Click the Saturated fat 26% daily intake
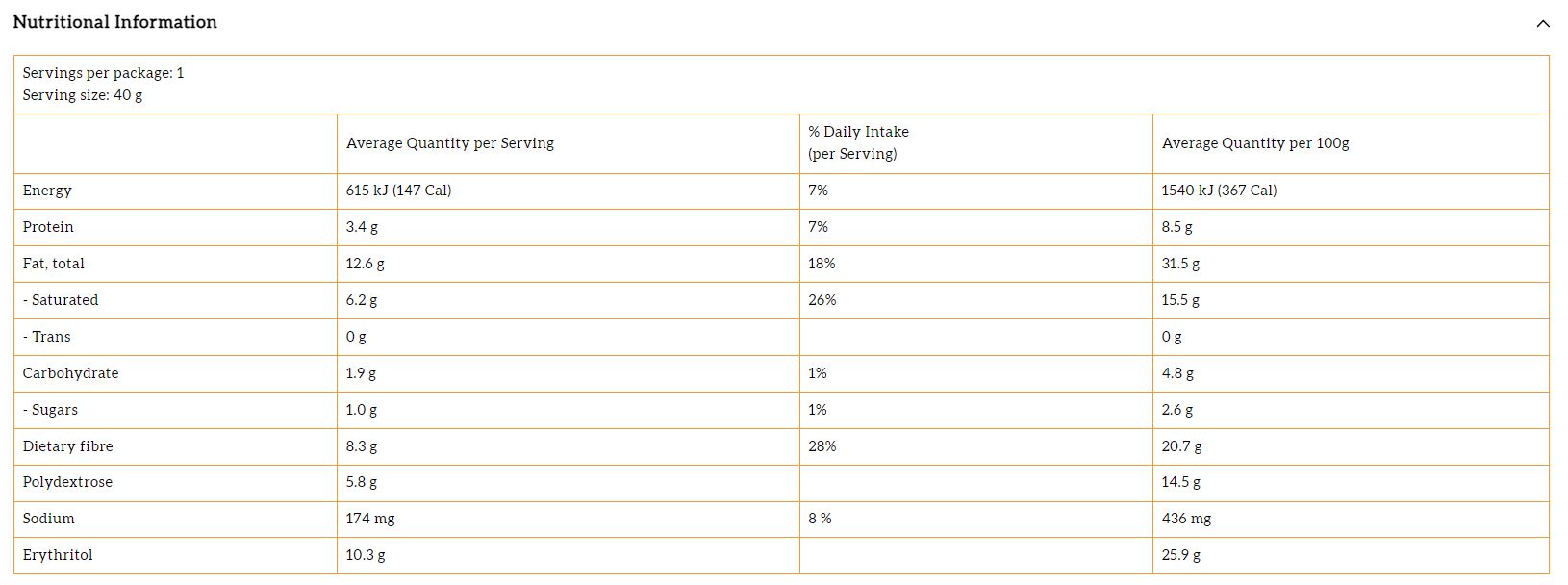Screen dimensions: 1568x585 click(x=822, y=300)
